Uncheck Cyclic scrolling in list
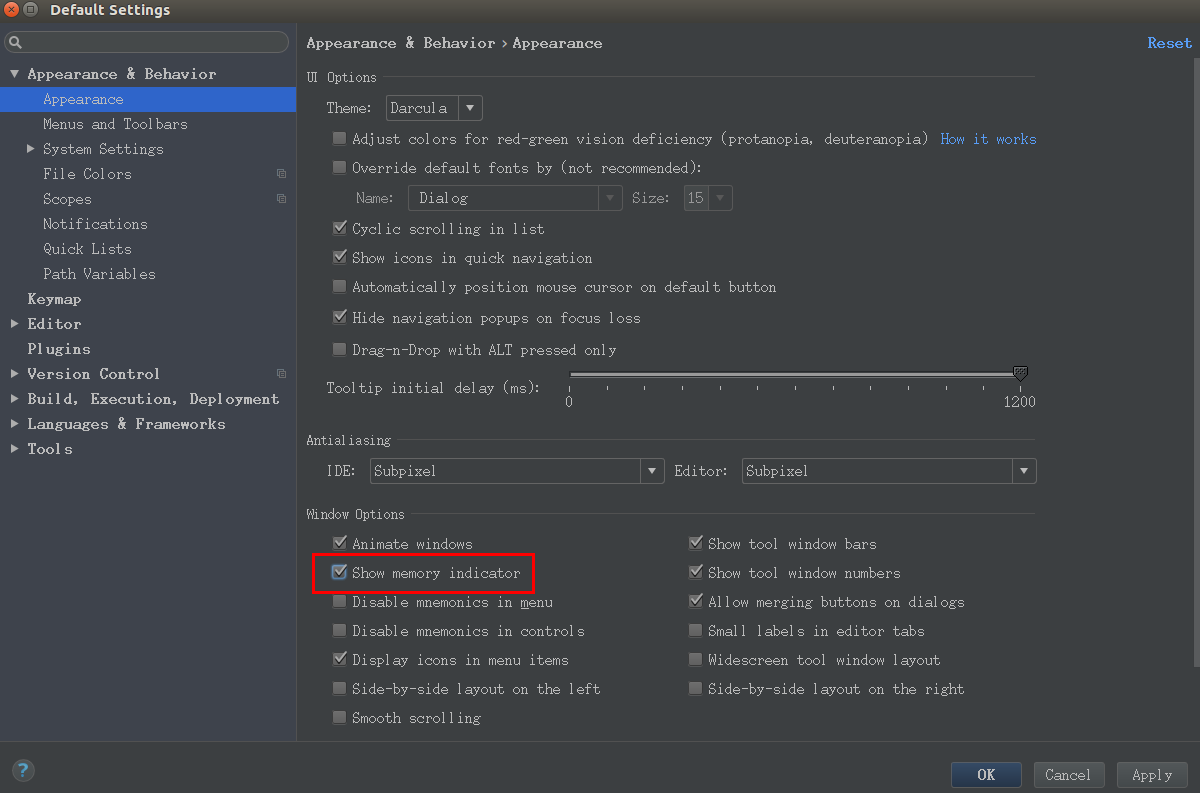 point(340,229)
